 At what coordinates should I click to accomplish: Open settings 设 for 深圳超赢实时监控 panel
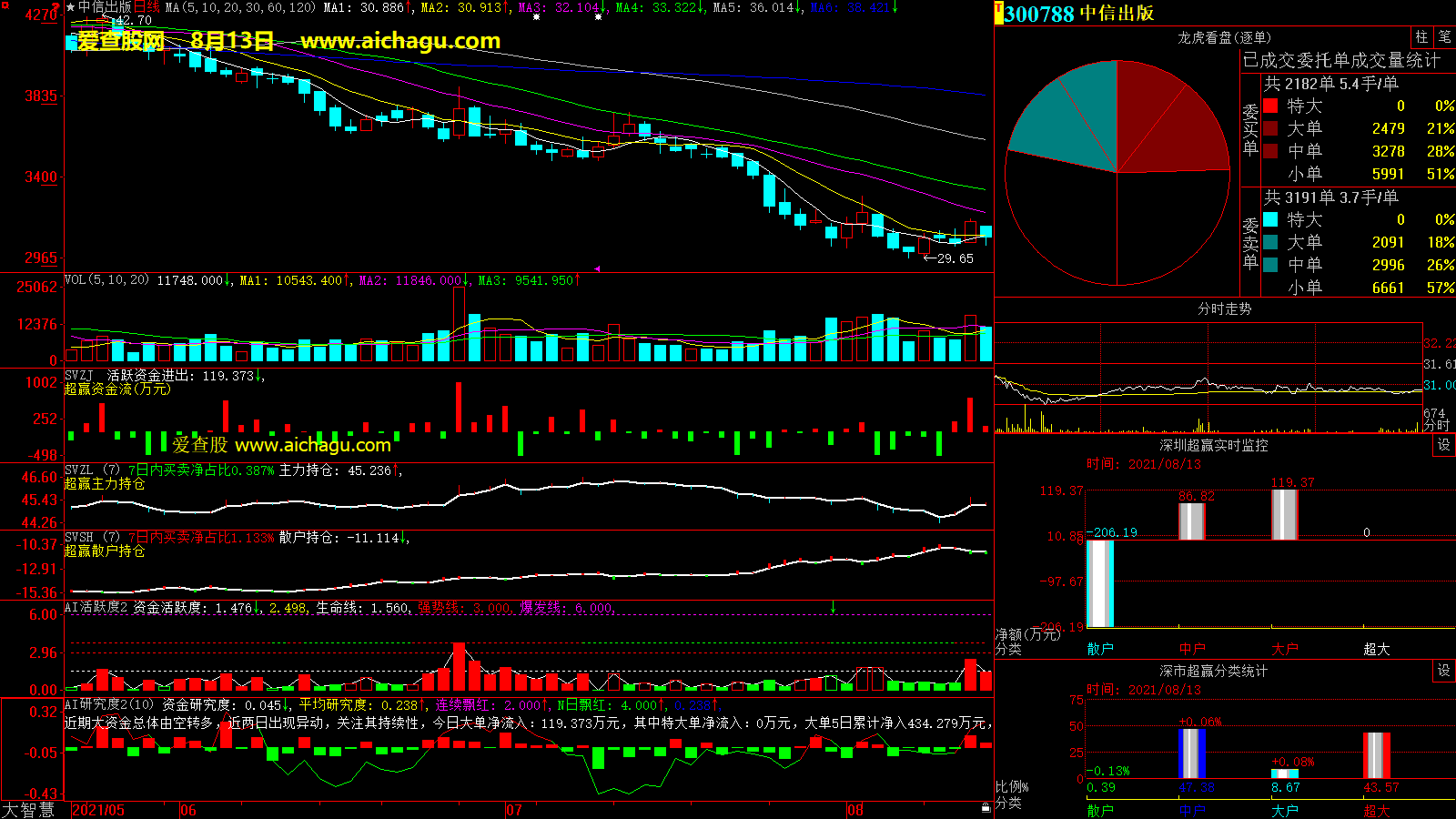pos(1444,445)
